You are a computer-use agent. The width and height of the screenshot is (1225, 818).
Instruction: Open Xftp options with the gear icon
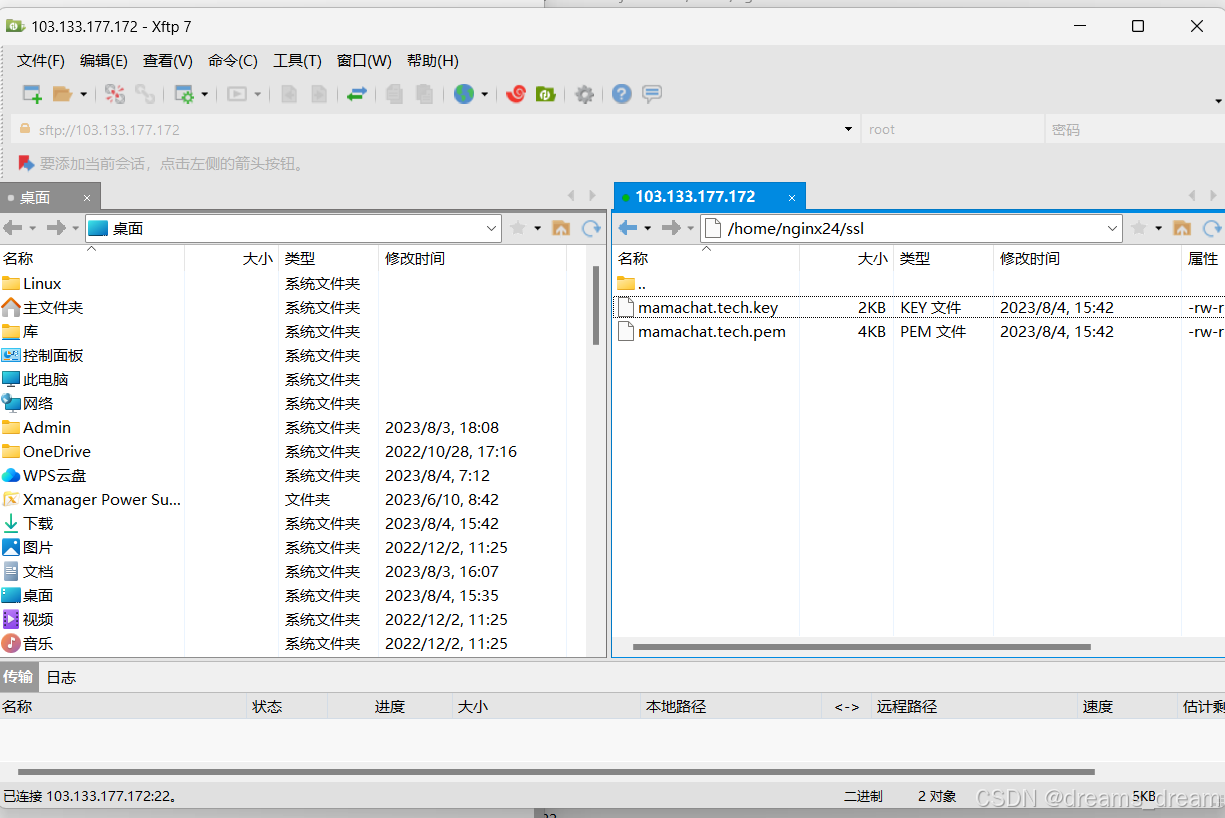pos(585,93)
